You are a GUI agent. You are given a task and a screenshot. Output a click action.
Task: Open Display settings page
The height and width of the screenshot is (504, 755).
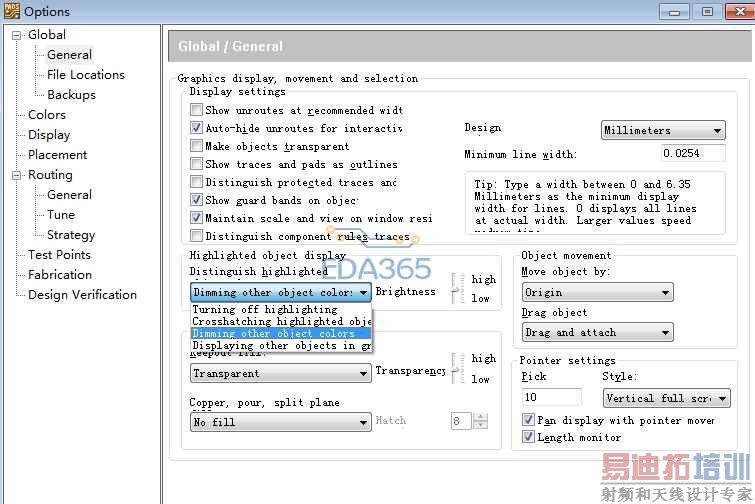point(49,135)
